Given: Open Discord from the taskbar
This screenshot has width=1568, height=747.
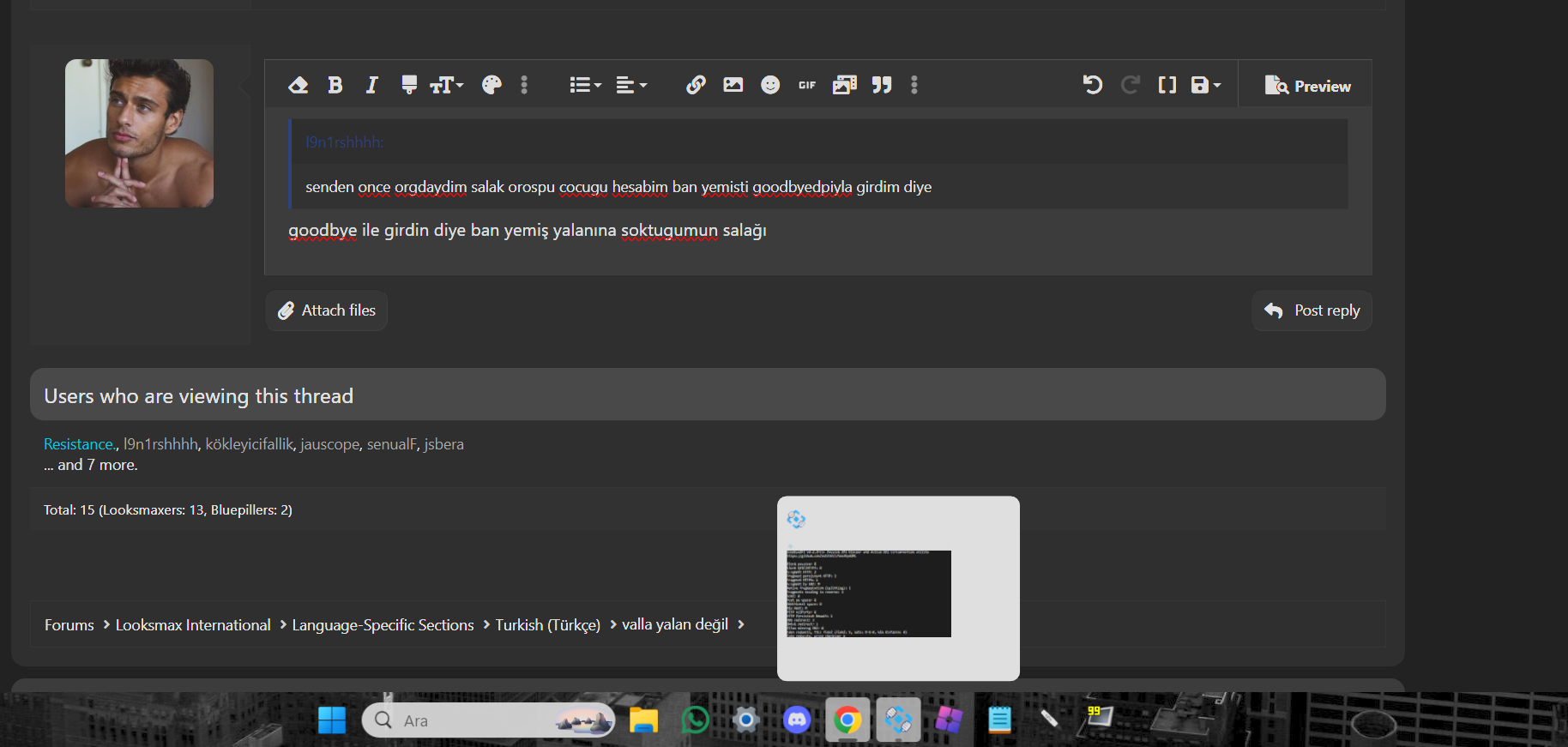Looking at the screenshot, I should coord(797,720).
